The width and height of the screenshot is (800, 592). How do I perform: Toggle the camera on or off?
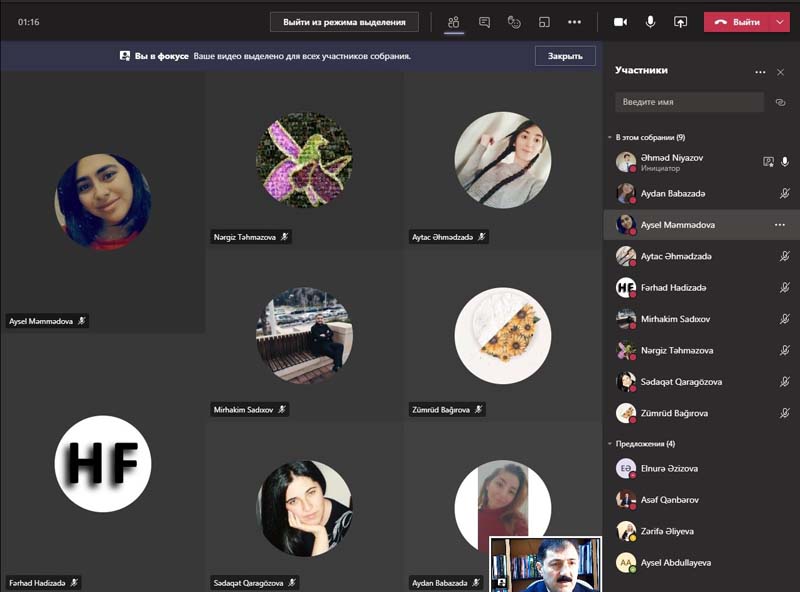620,21
